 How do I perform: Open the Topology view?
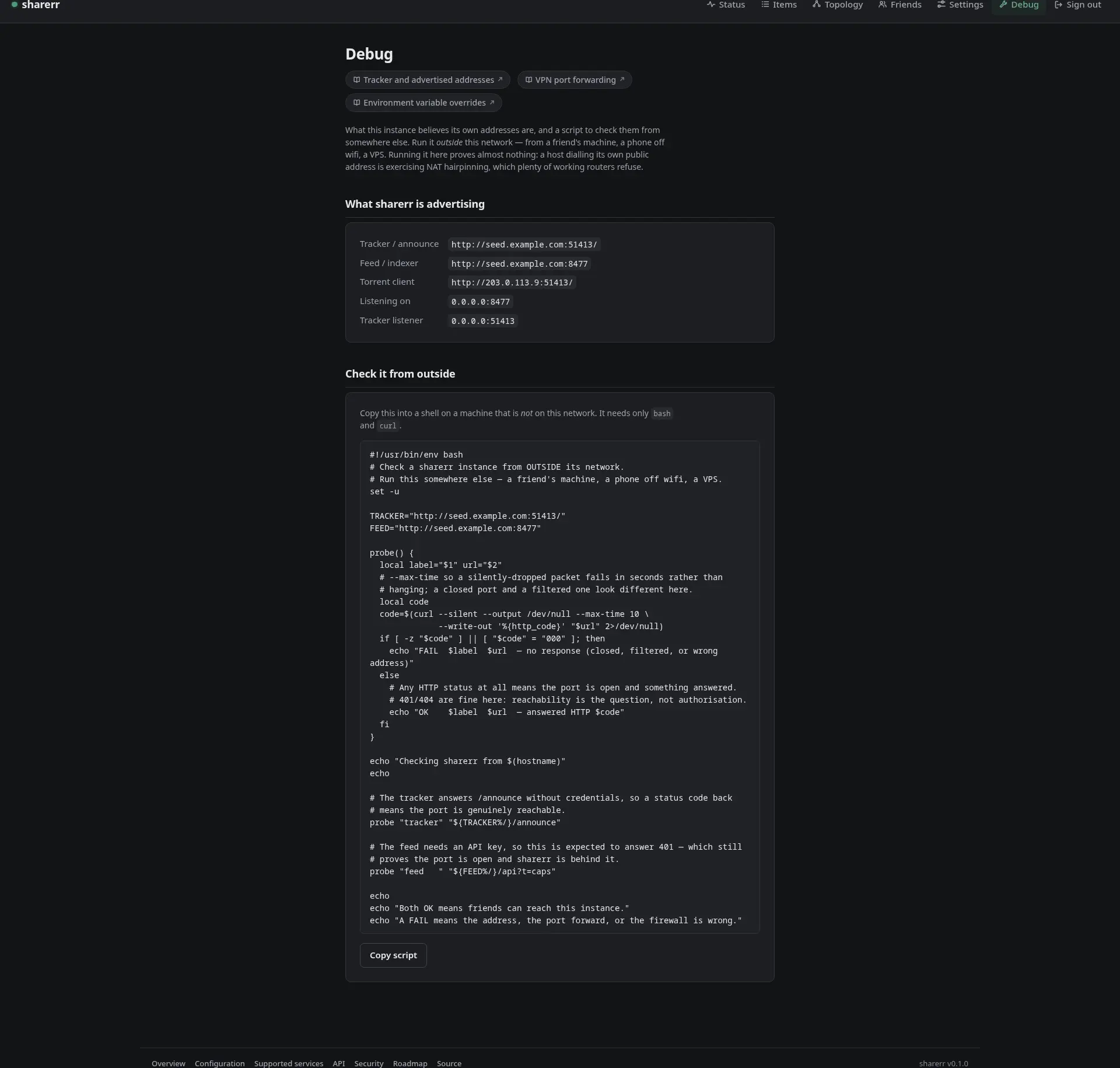[x=837, y=5]
